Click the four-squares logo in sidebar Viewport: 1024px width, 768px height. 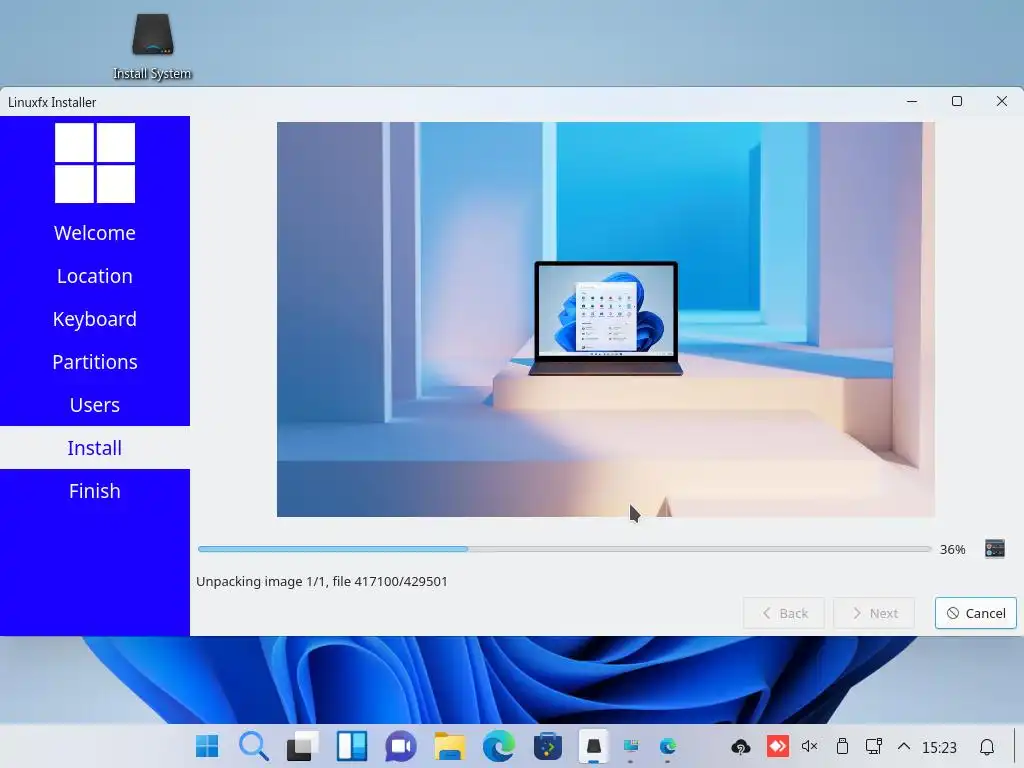(95, 163)
